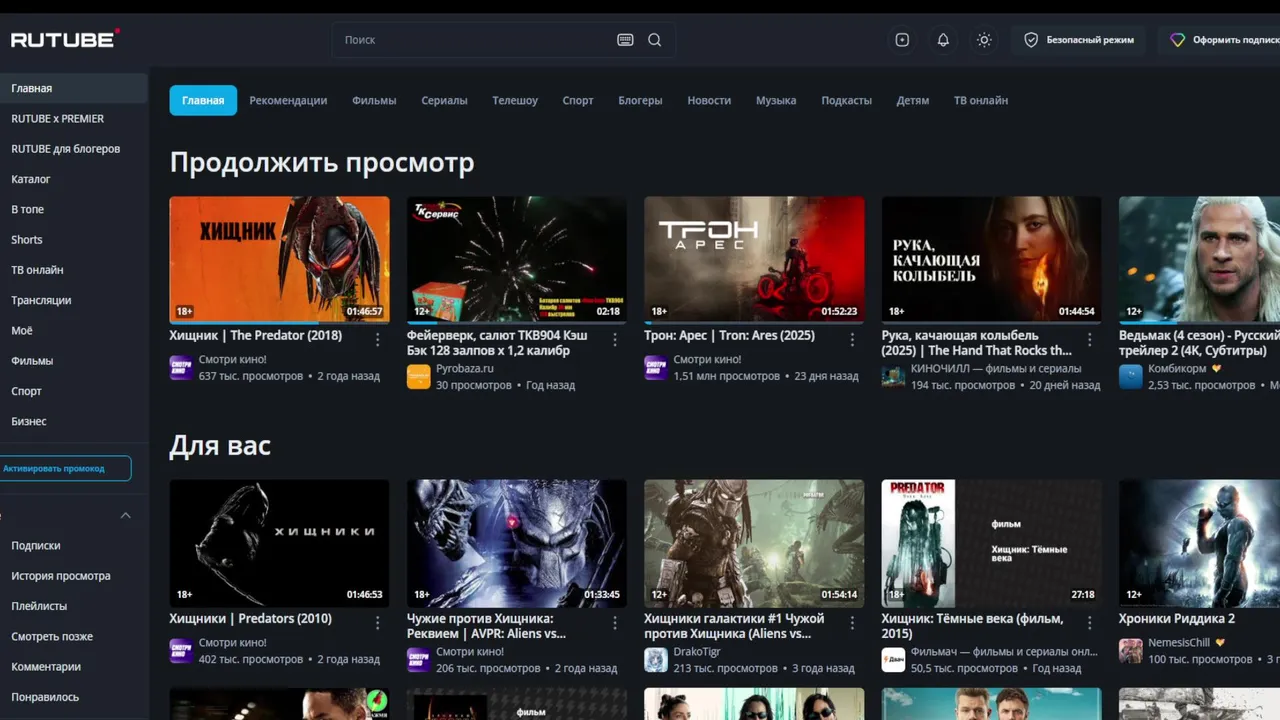Open История просмотра in sidebar
The image size is (1280, 720).
pos(74,576)
